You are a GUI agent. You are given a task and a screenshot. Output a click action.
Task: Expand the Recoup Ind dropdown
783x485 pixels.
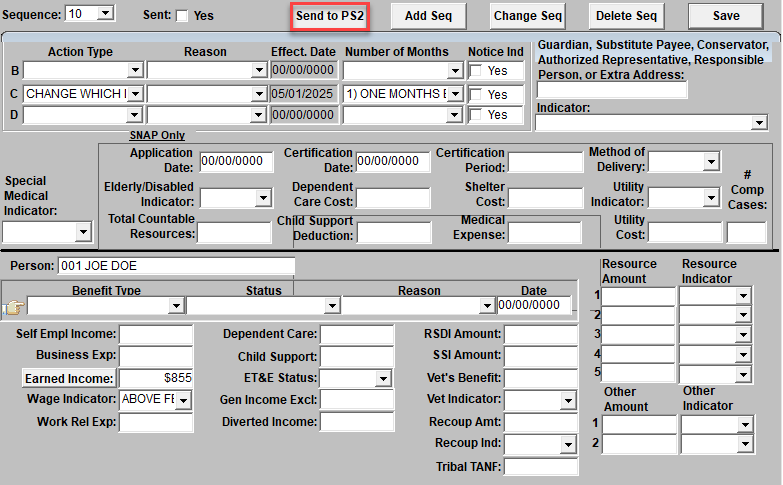[x=568, y=444]
